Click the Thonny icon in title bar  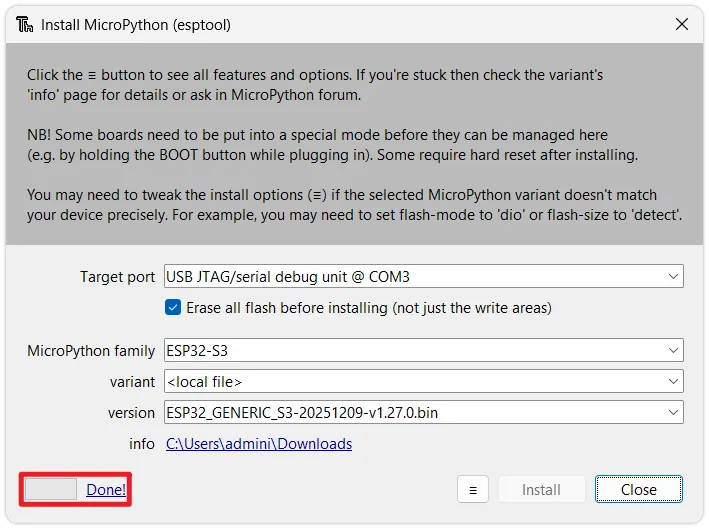click(23, 24)
